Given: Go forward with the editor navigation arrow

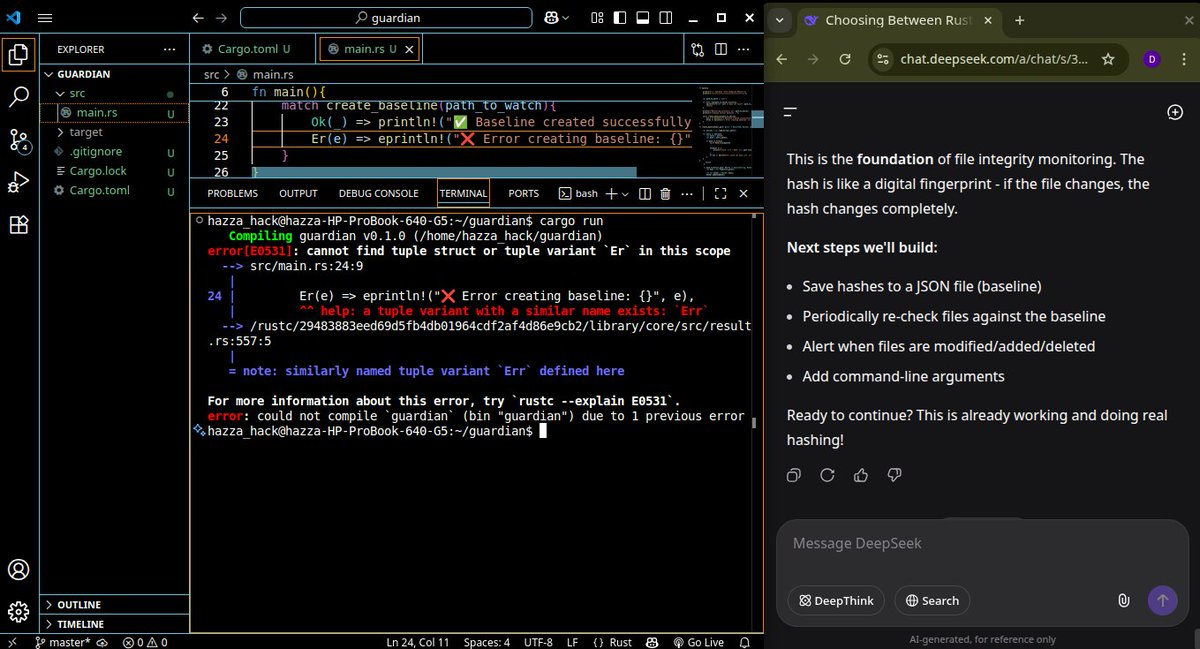Looking at the screenshot, I should tap(222, 18).
